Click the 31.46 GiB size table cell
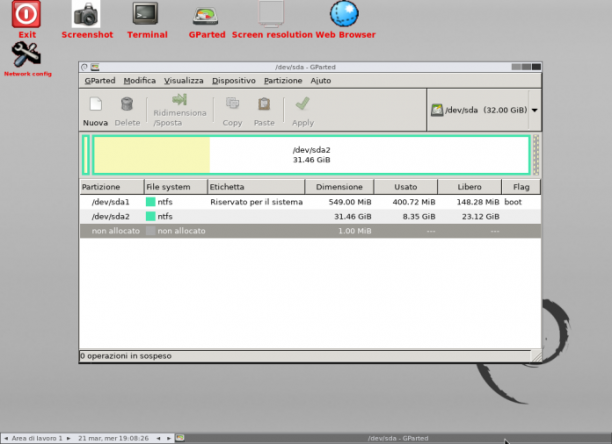Screen dimensions: 612x444 coord(353,217)
